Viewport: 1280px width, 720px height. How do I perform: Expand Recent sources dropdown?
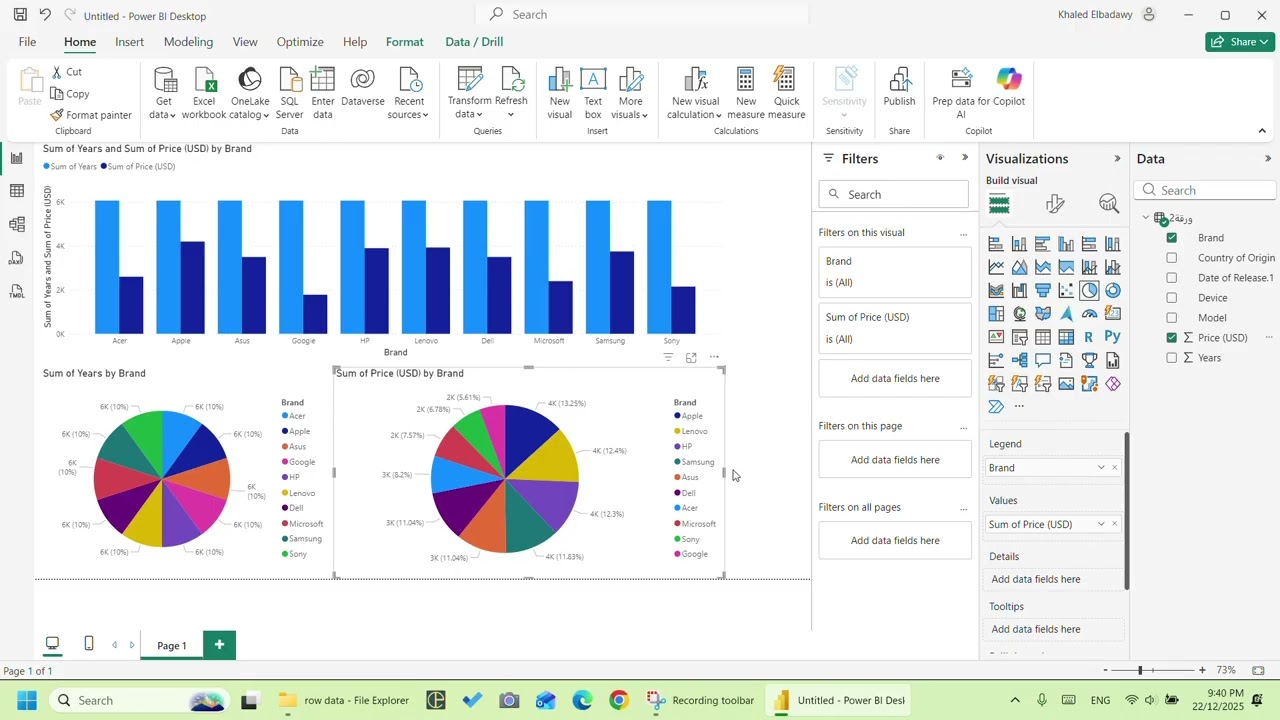[409, 108]
